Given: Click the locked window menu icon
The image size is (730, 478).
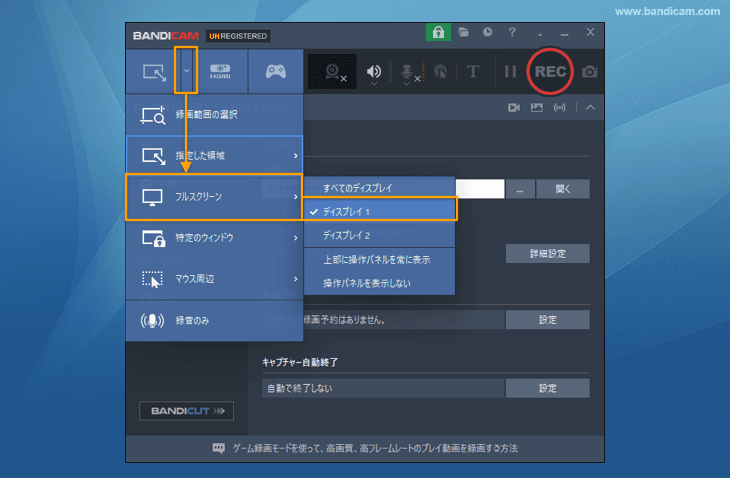Looking at the screenshot, I should 153,238.
